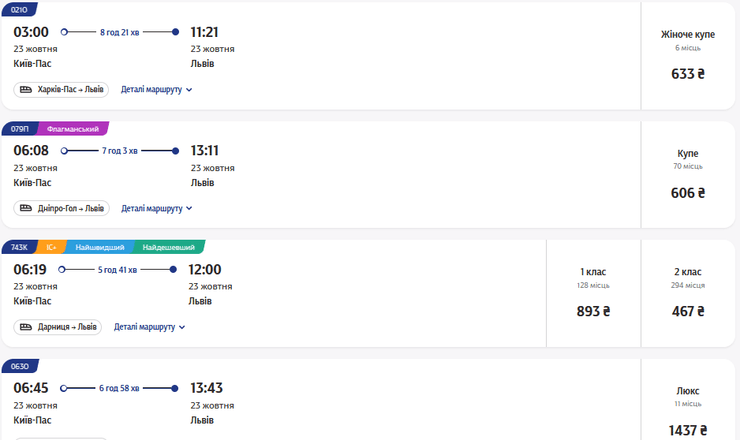Click the Найдешевший tag on train 743К
This screenshot has width=740, height=440.
tap(168, 247)
